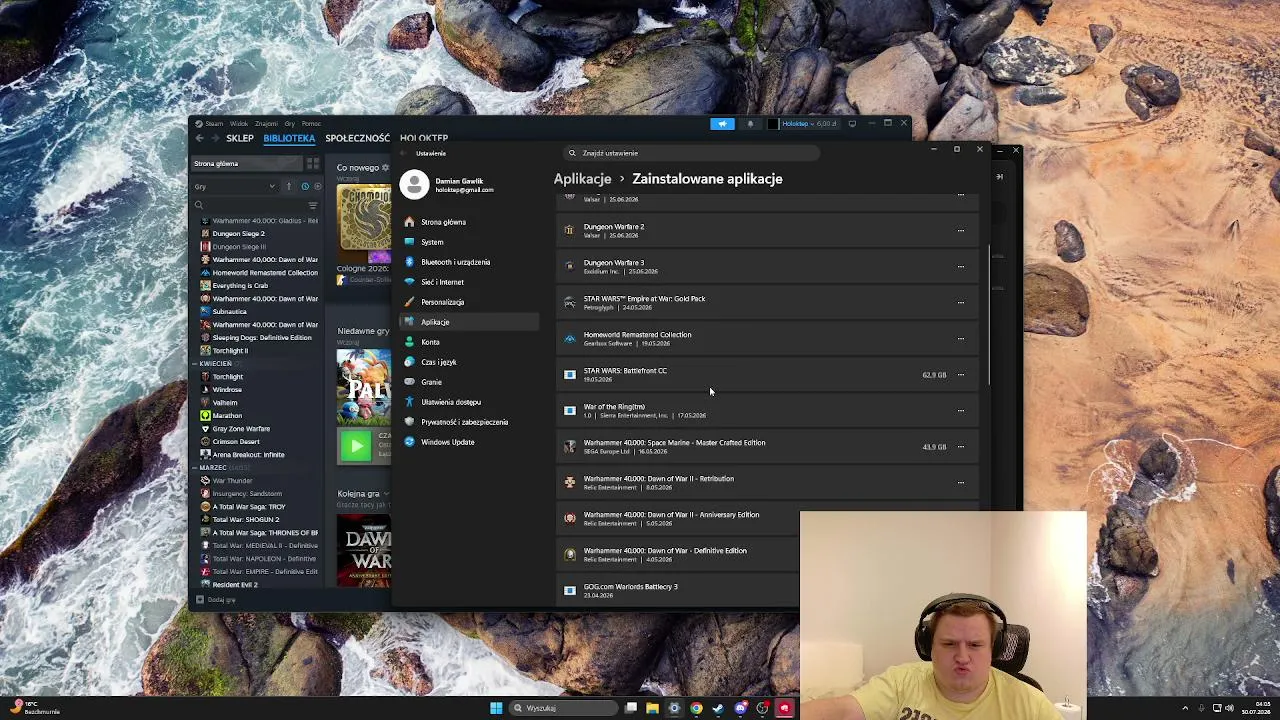Click the Settings back arrow

tap(403, 153)
